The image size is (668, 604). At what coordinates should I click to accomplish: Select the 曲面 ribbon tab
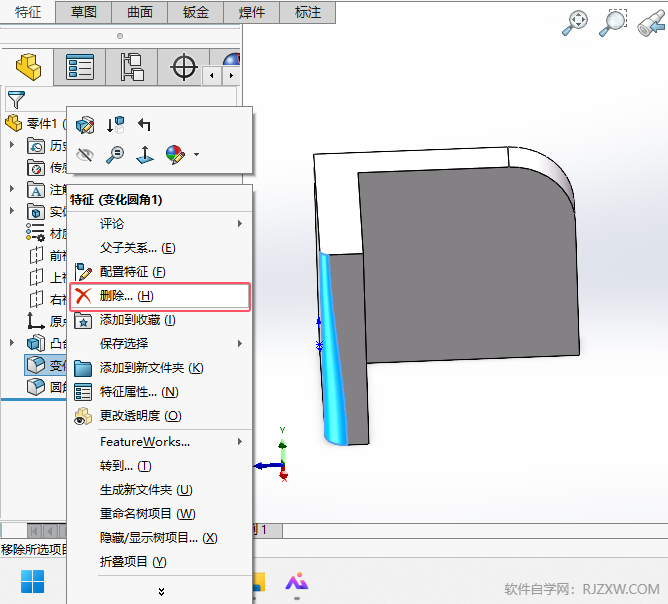pyautogui.click(x=140, y=12)
